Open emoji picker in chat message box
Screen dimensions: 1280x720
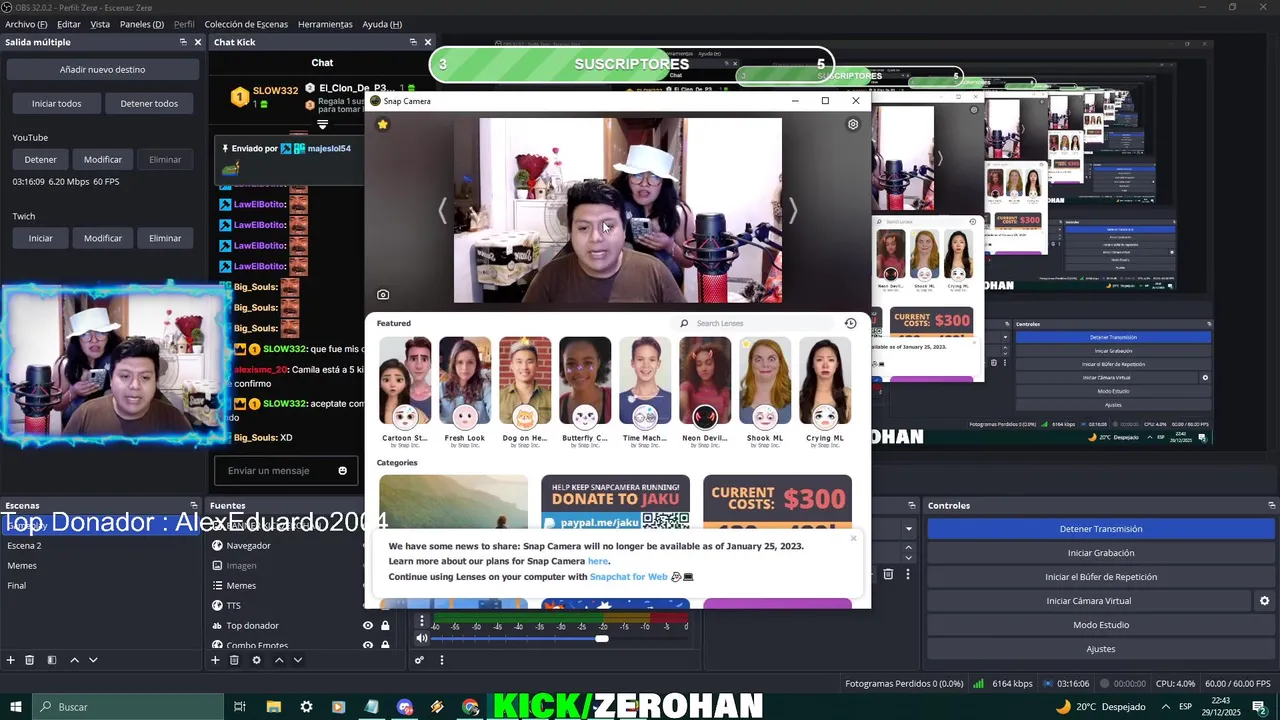pyautogui.click(x=343, y=471)
